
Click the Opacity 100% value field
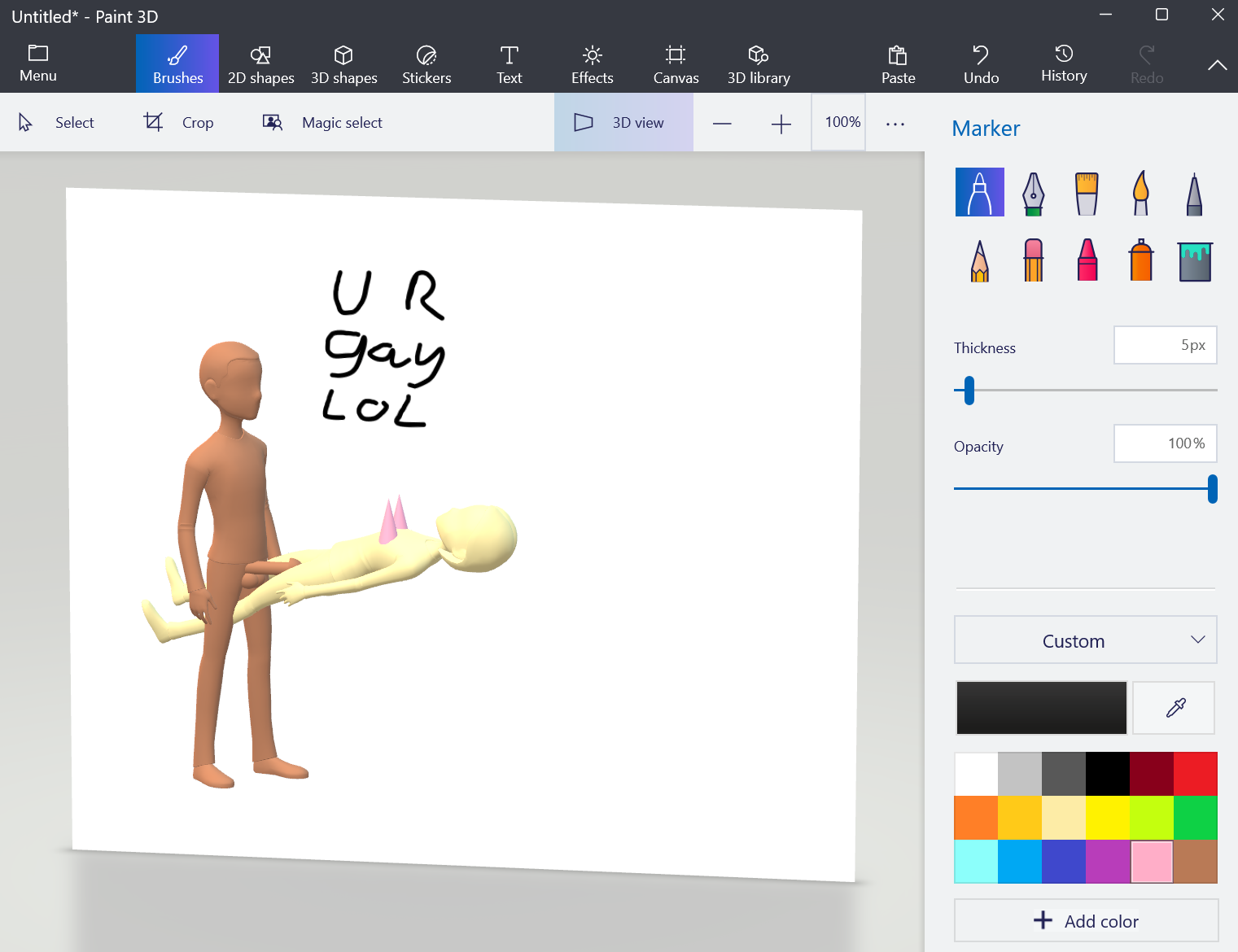pyautogui.click(x=1165, y=443)
